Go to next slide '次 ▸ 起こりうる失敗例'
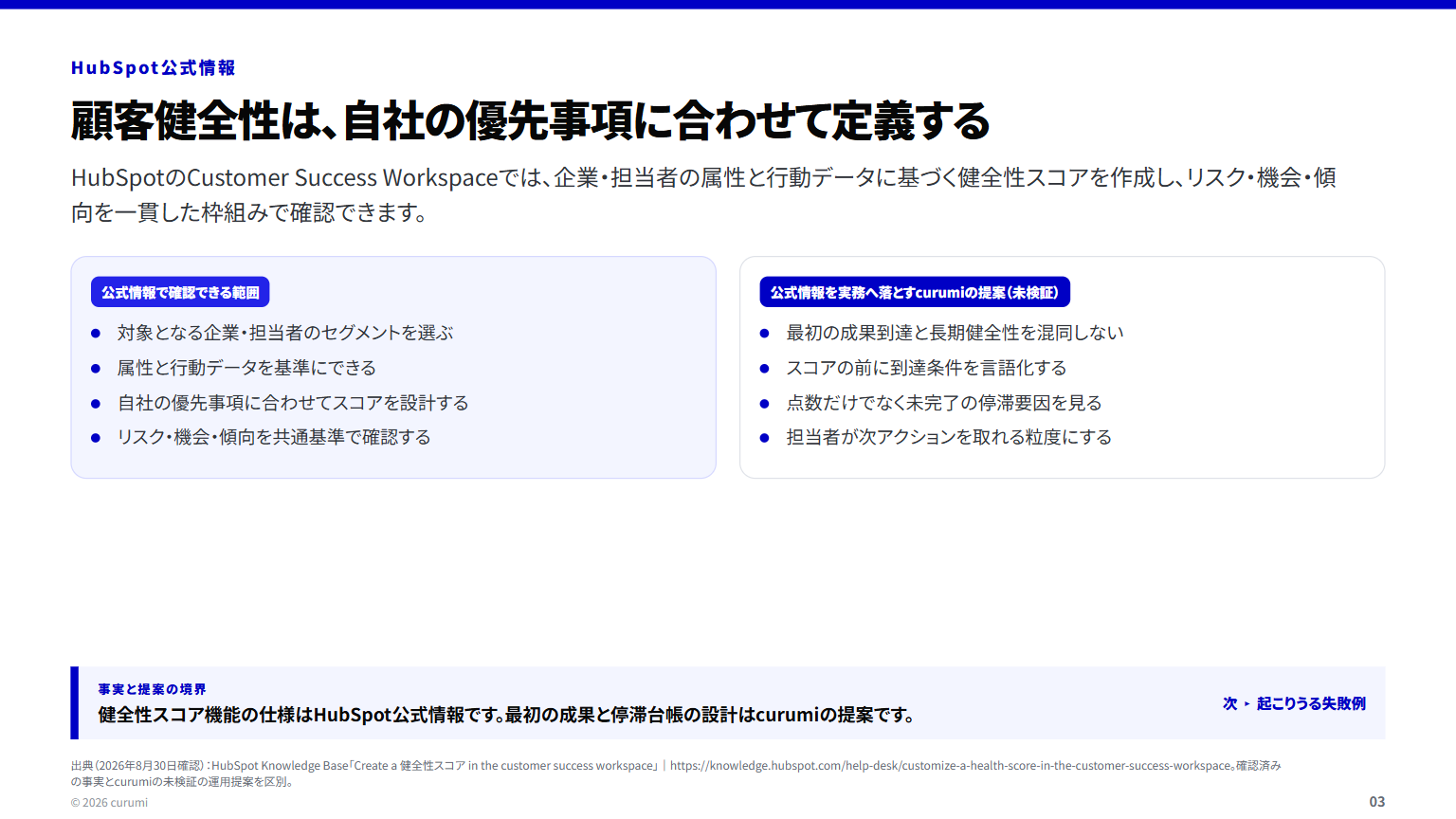This screenshot has width=1456, height=819. [1294, 703]
